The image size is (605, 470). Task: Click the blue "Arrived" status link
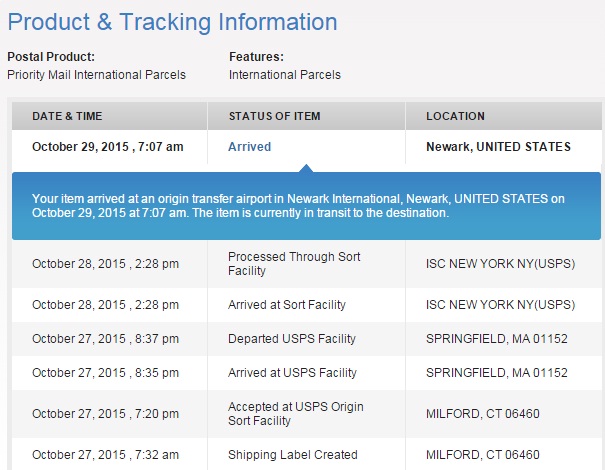pyautogui.click(x=249, y=147)
